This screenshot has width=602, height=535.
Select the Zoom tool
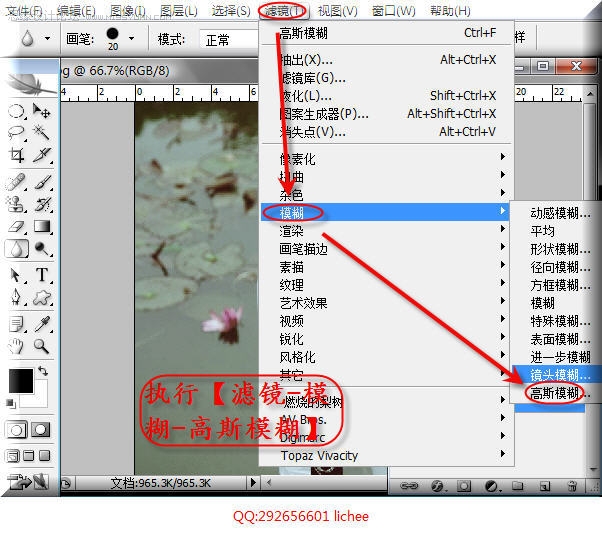coord(41,346)
